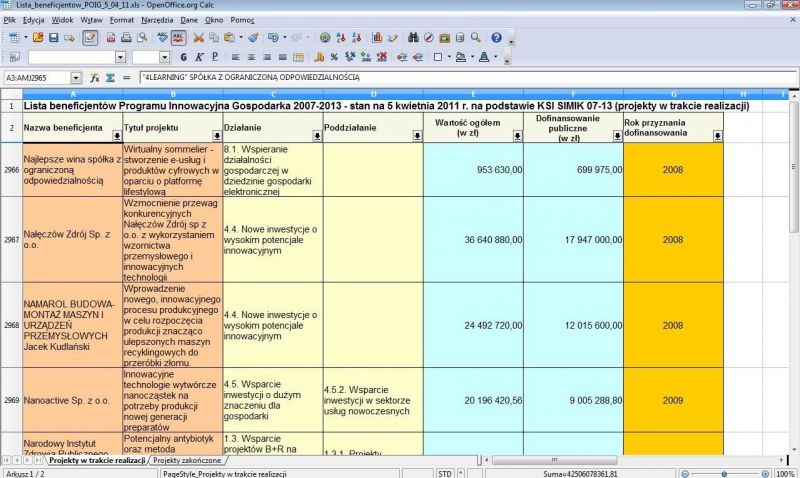
Task: Center text horizontally icon
Action: tap(251, 57)
